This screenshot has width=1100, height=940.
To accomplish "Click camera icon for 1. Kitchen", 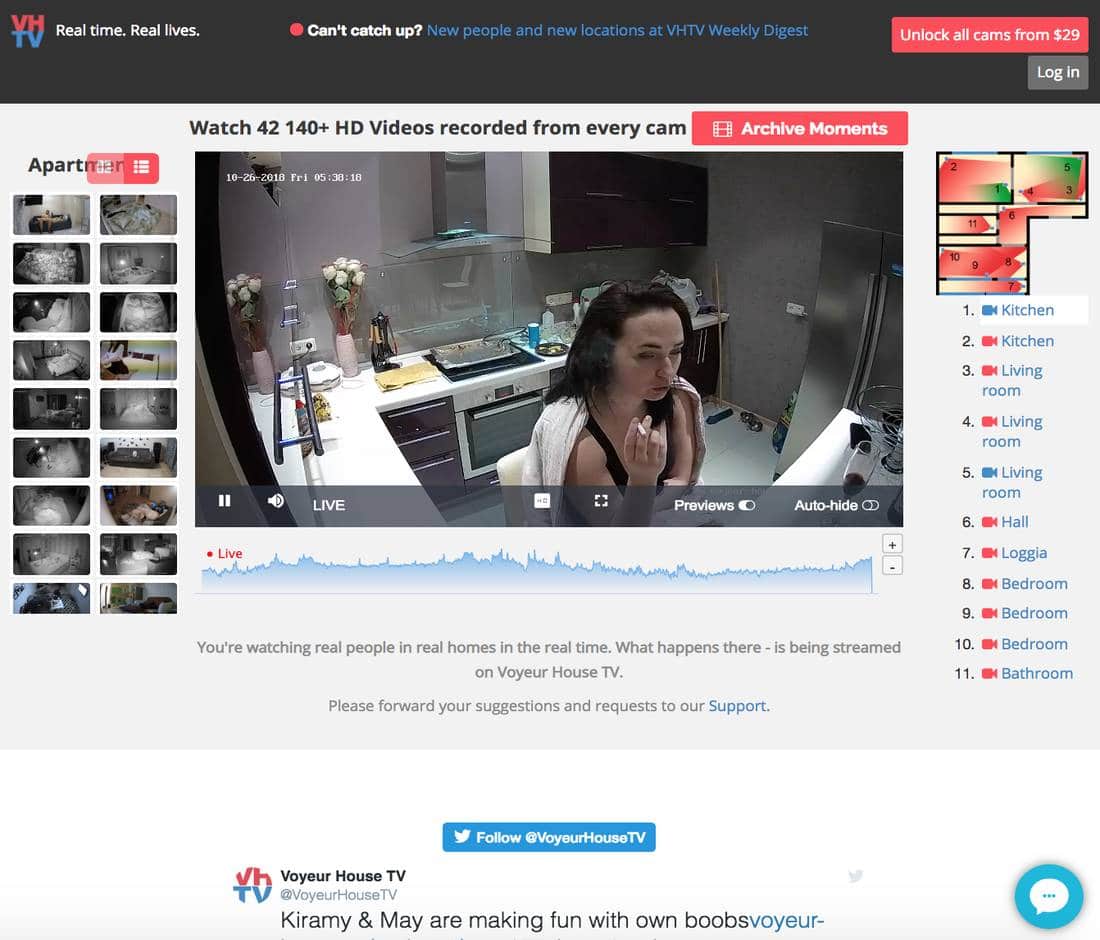I will click(989, 310).
